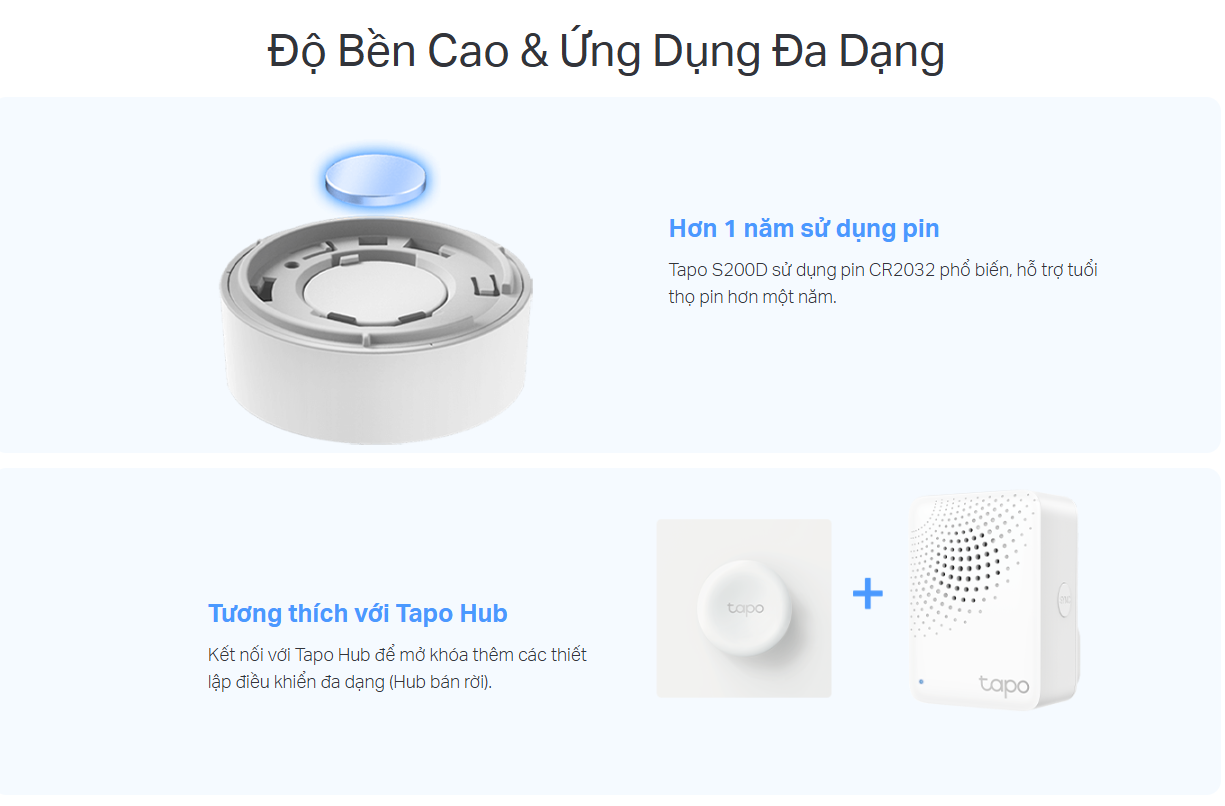Click the square wall plate behind the button
The width and height of the screenshot is (1225, 806).
(744, 609)
